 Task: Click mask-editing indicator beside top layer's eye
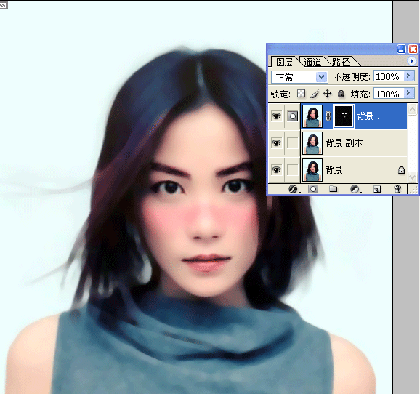tap(293, 116)
